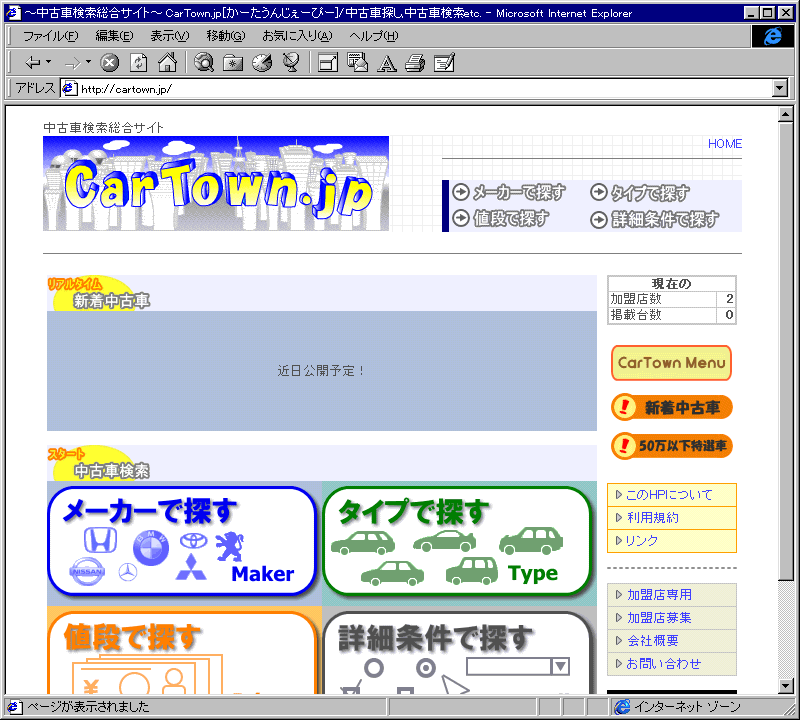Click the Print toolbar icon
This screenshot has width=800, height=720.
[415, 63]
